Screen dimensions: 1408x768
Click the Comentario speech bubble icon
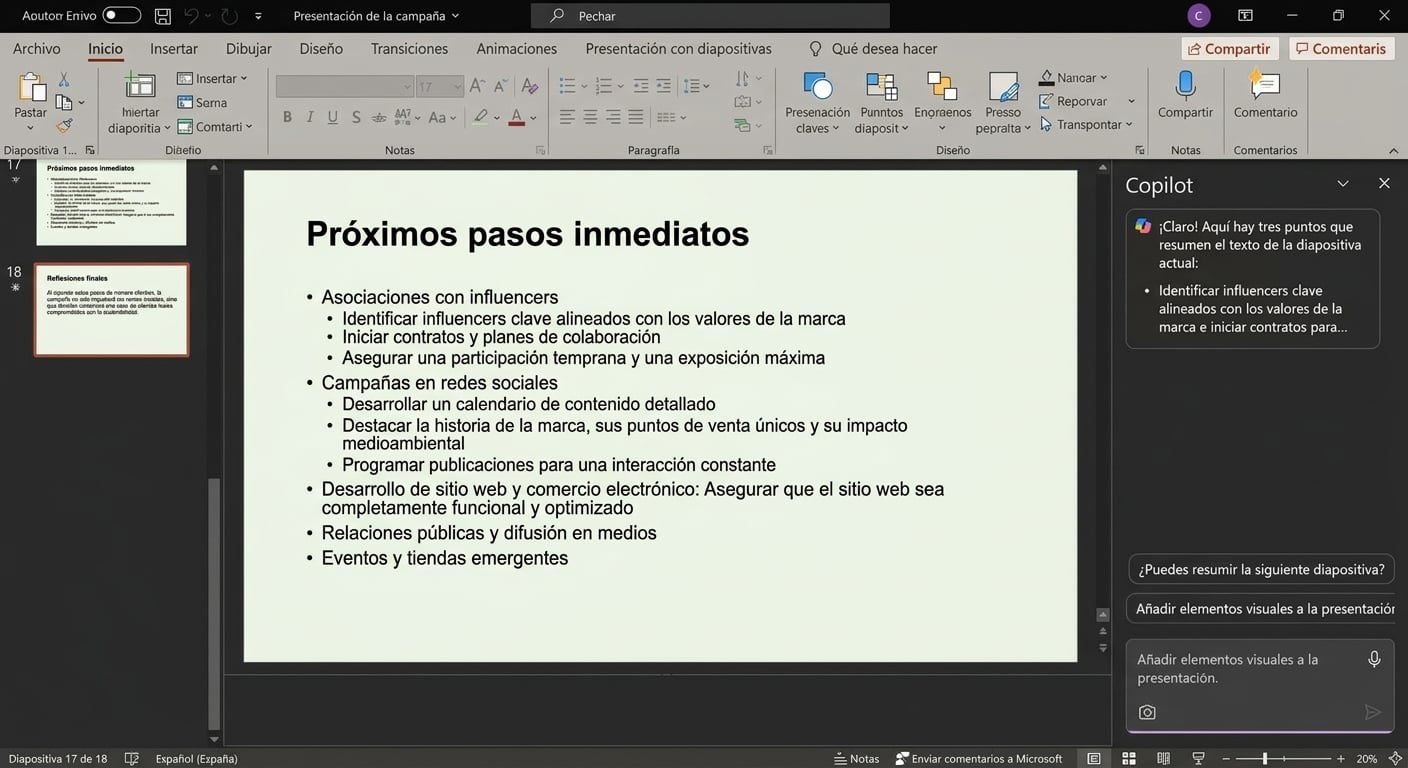[1265, 85]
